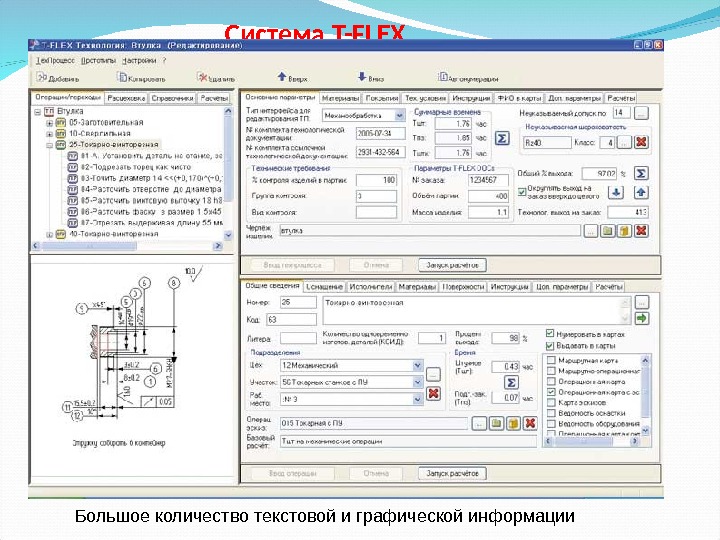The height and width of the screenshot is (540, 720).
Task: Click green arrow icon beside operation name box
Action: [x=641, y=318]
